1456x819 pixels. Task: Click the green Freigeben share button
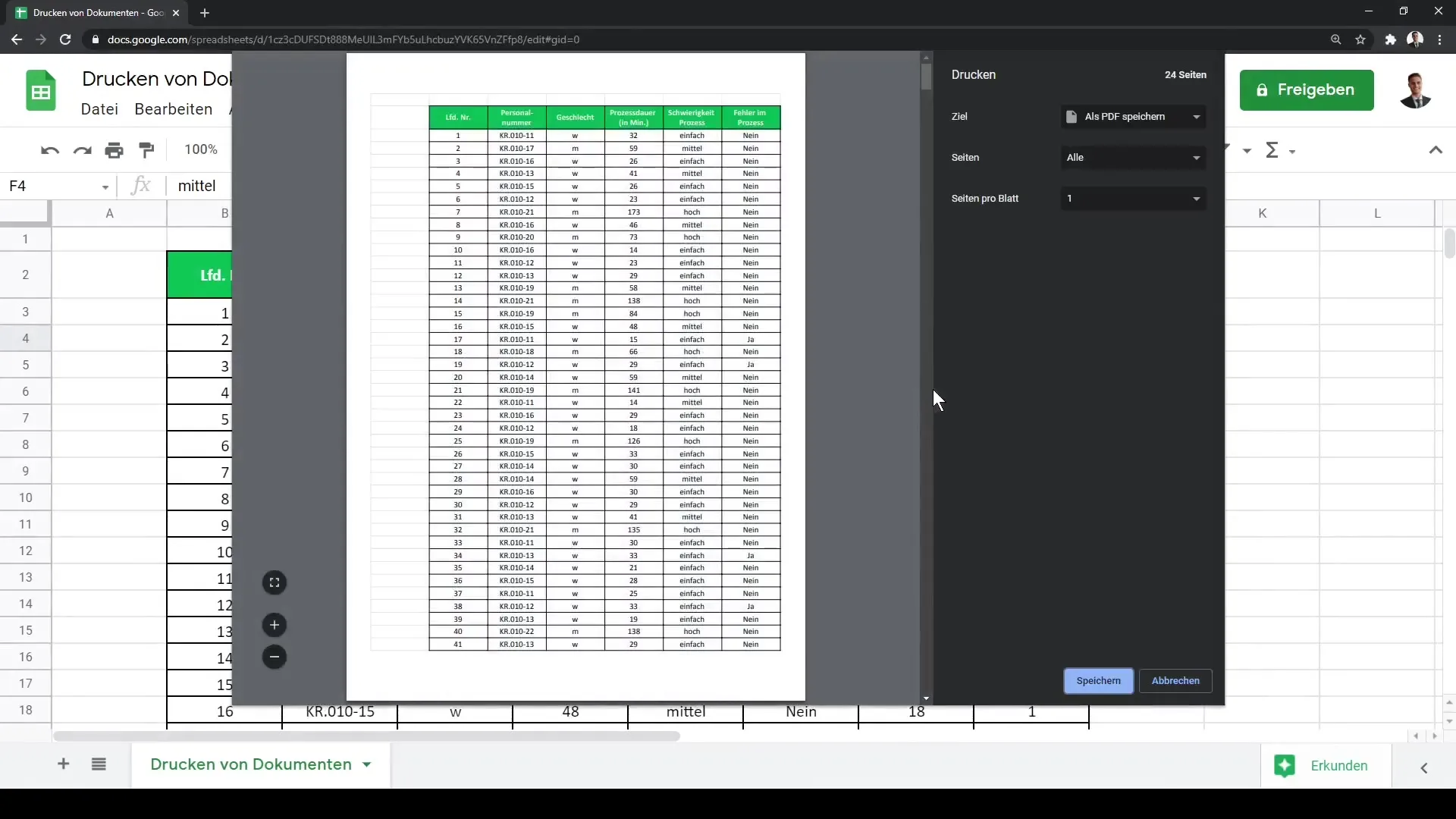point(1307,90)
